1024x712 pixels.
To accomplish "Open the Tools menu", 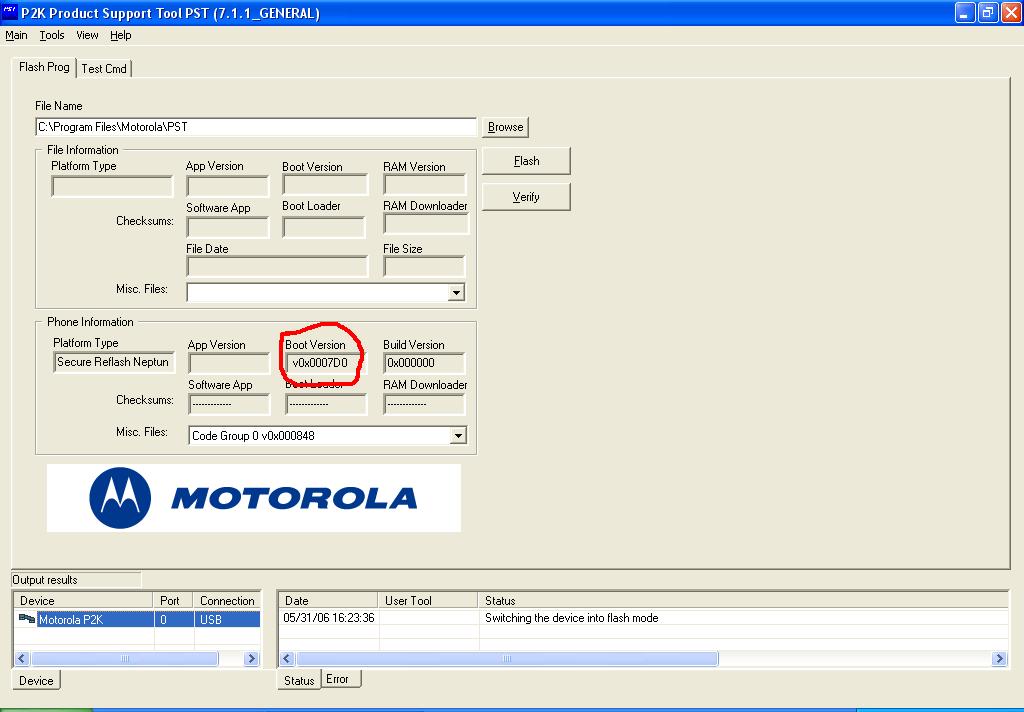I will click(x=52, y=35).
